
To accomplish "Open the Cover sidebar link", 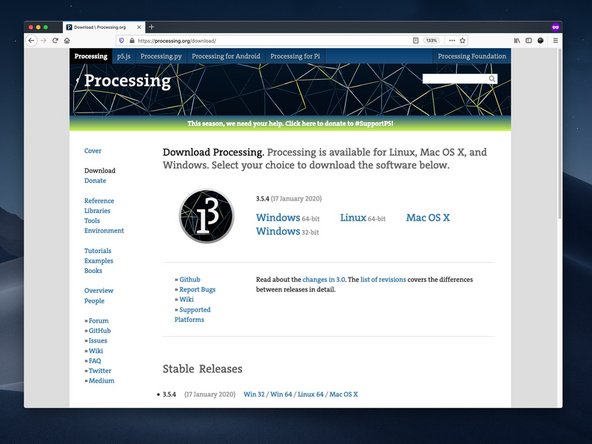I will (x=92, y=151).
